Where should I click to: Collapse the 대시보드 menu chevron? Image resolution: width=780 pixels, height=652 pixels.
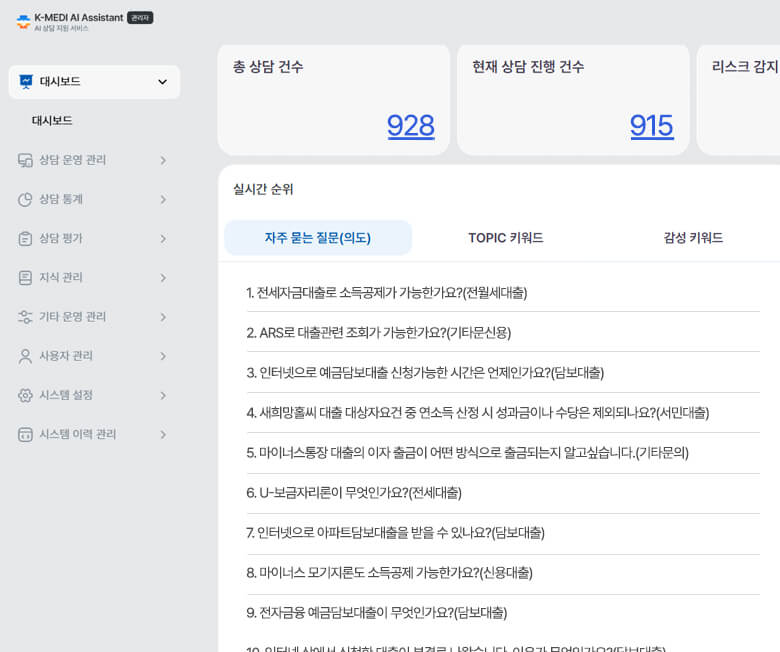tap(162, 82)
